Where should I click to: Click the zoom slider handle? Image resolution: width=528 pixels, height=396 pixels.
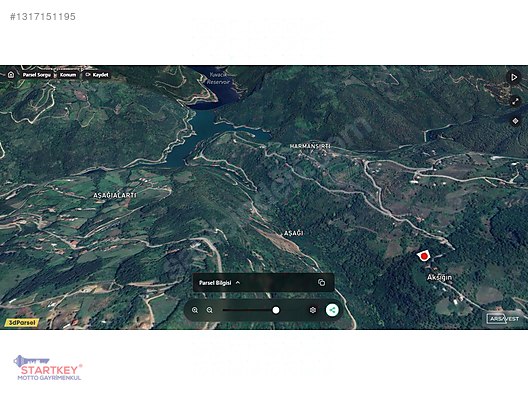tap(276, 310)
